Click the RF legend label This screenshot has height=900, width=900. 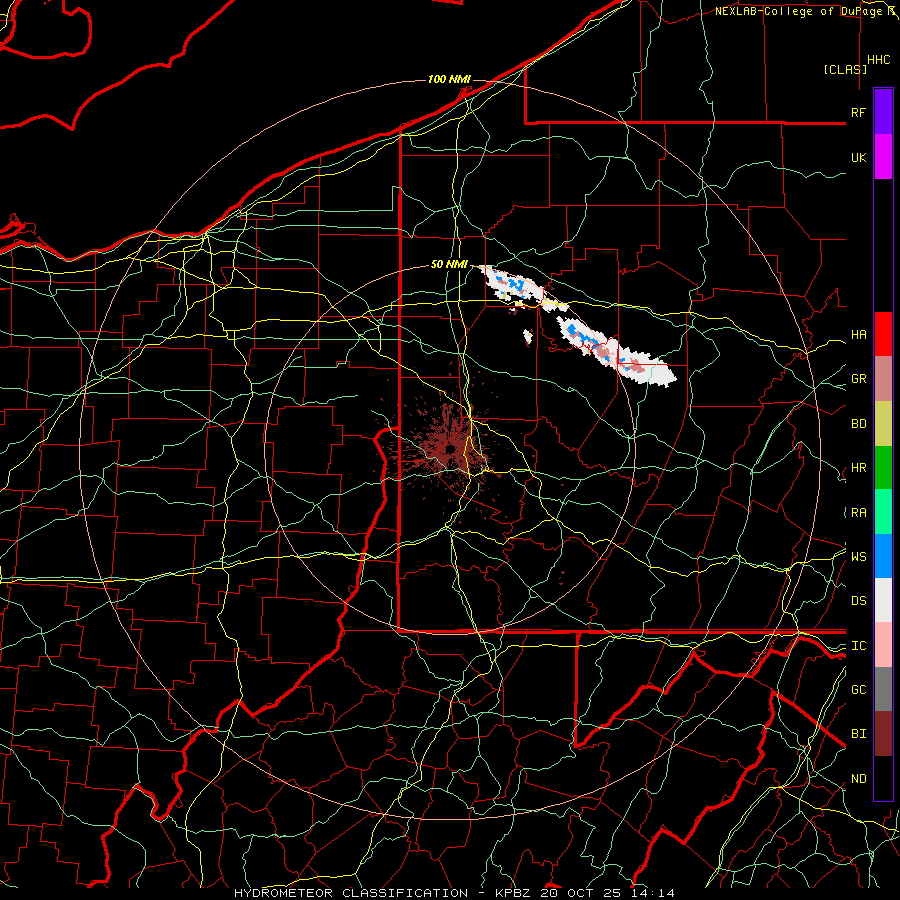(x=858, y=112)
